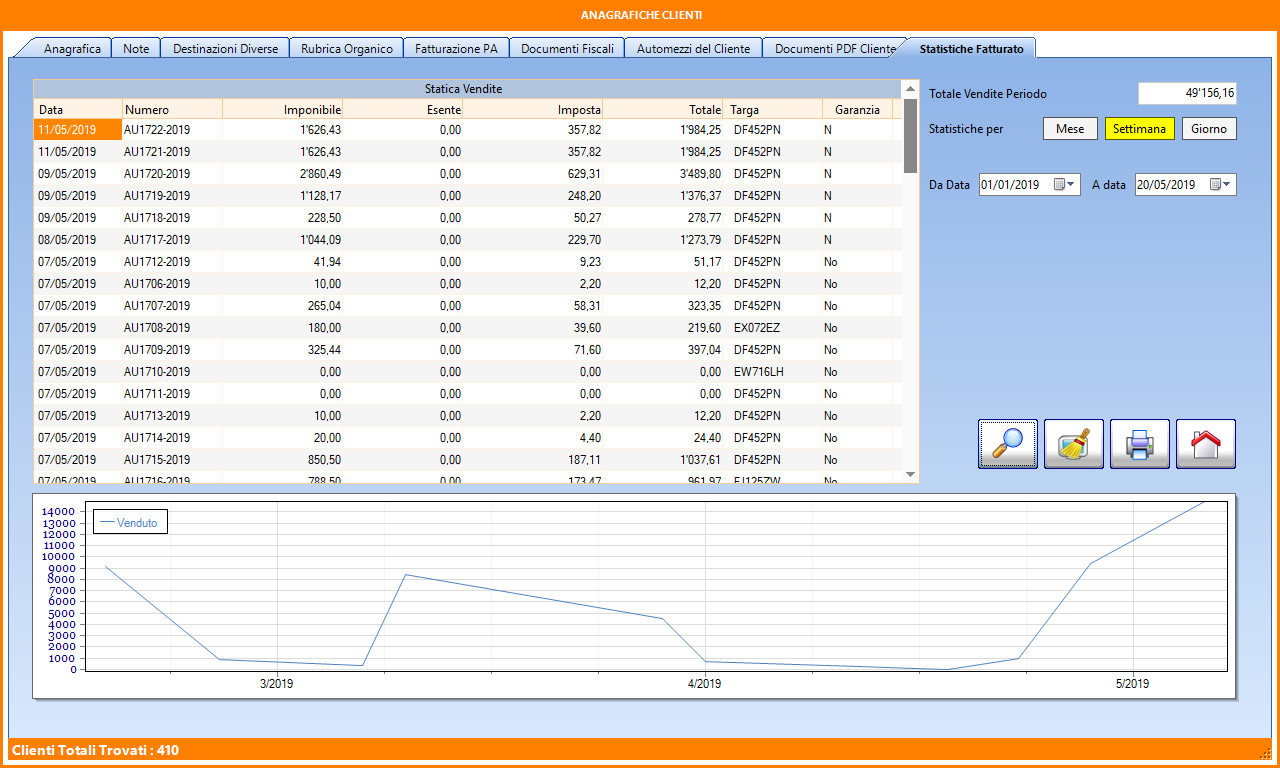
Task: Select invoice AU1709-2019 cell
Action: pyautogui.click(x=172, y=350)
